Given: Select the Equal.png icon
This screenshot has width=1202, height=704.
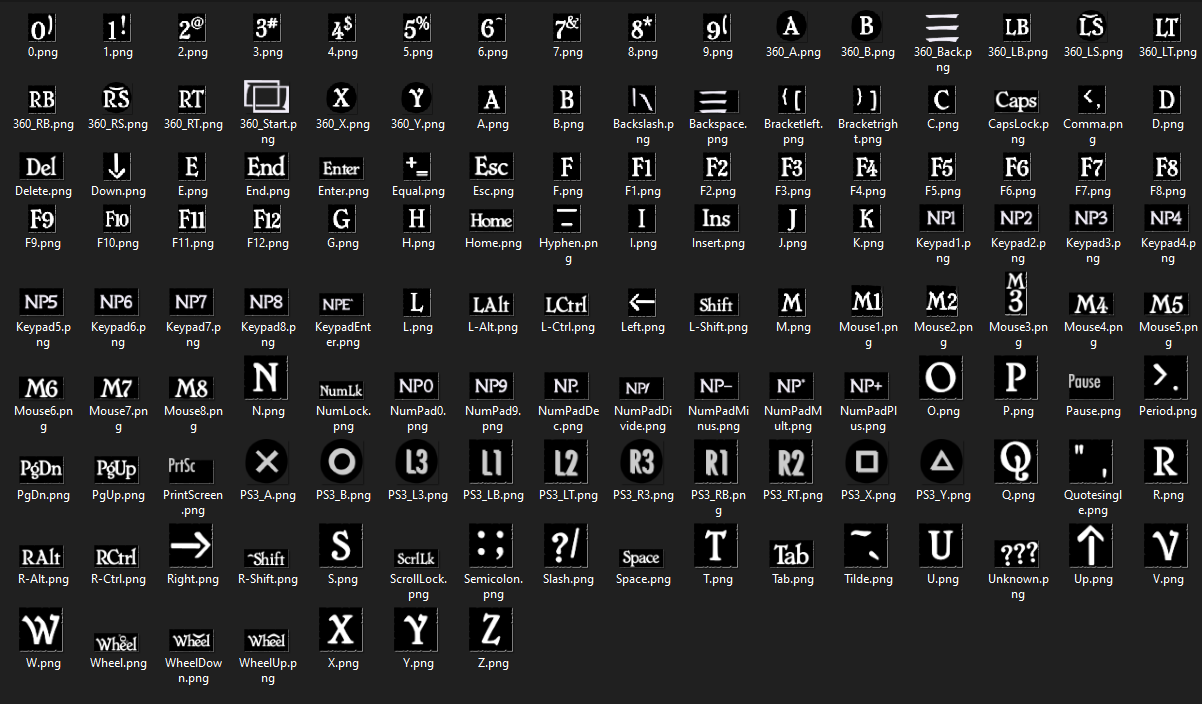Looking at the screenshot, I should pyautogui.click(x=416, y=167).
